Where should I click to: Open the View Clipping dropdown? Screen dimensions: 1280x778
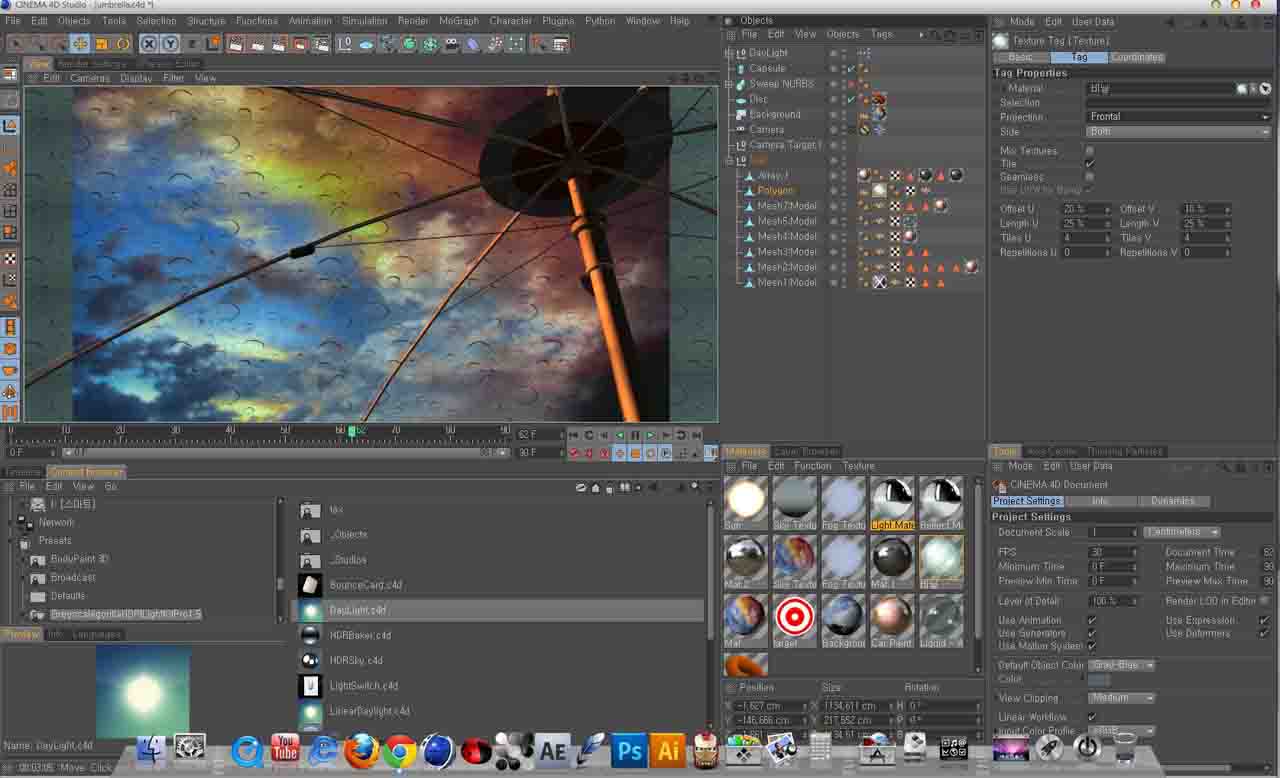1121,698
